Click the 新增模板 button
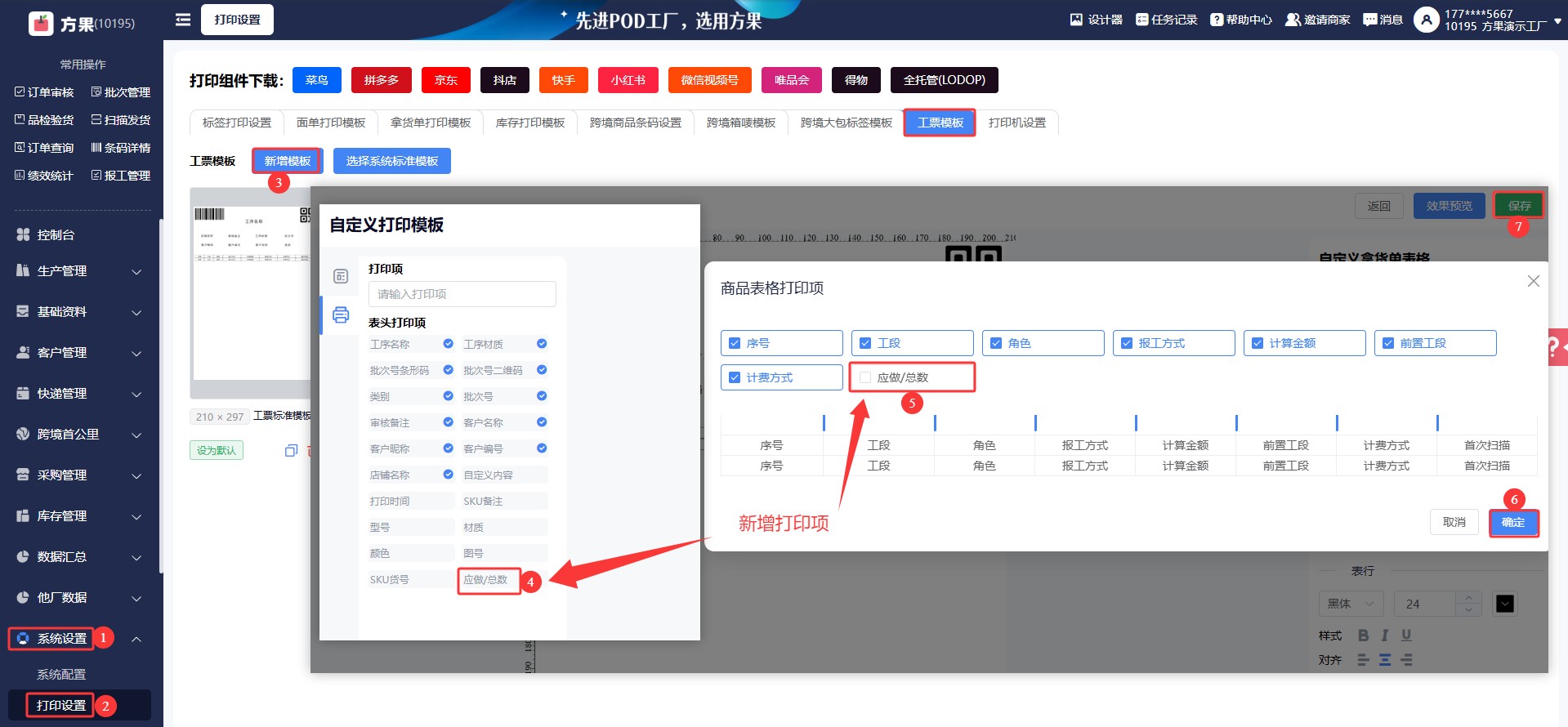This screenshot has width=1568, height=727. [288, 161]
